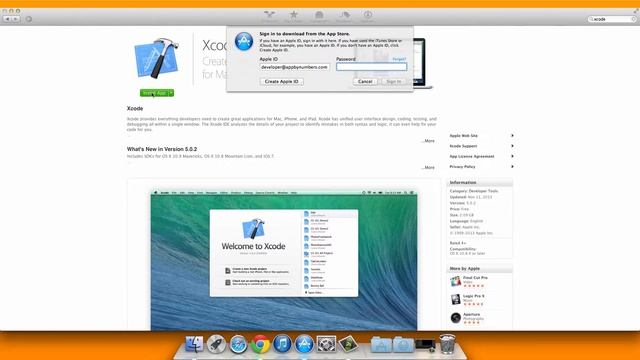The width and height of the screenshot is (640, 360).
Task: Click the Create Apple ID button
Action: pyautogui.click(x=282, y=82)
